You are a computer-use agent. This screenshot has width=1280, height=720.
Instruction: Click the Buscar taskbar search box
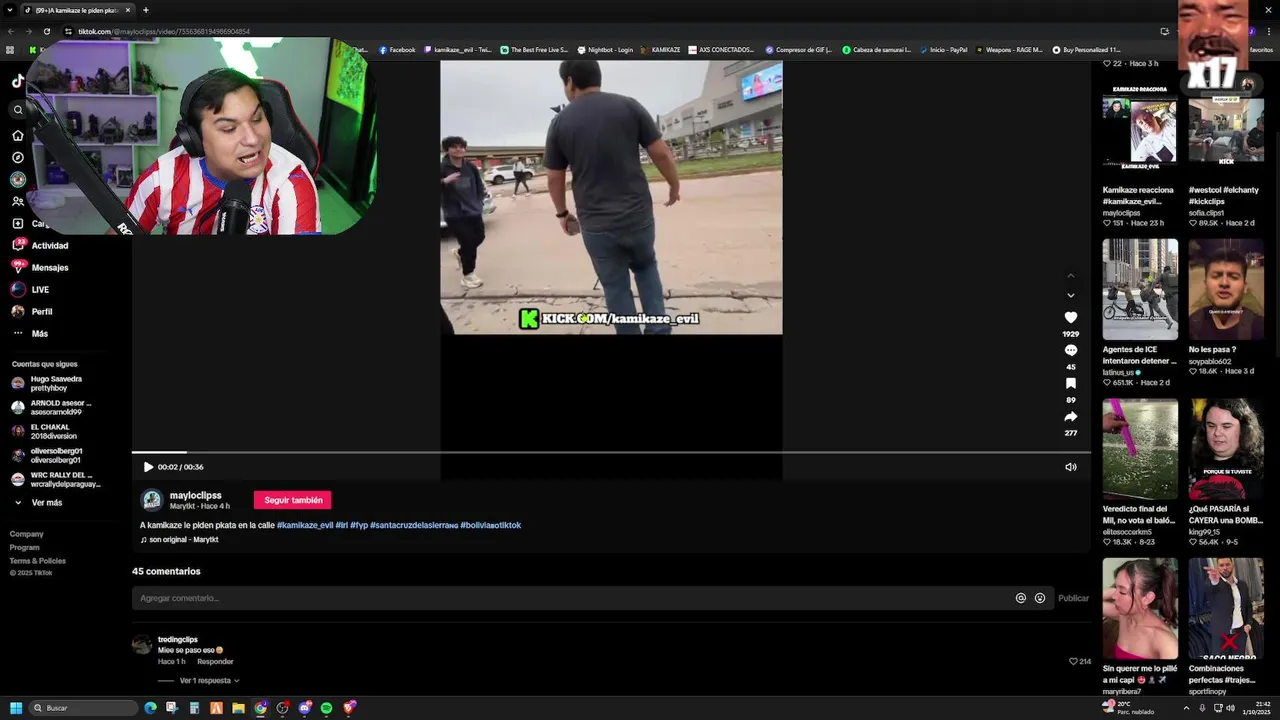pos(84,708)
